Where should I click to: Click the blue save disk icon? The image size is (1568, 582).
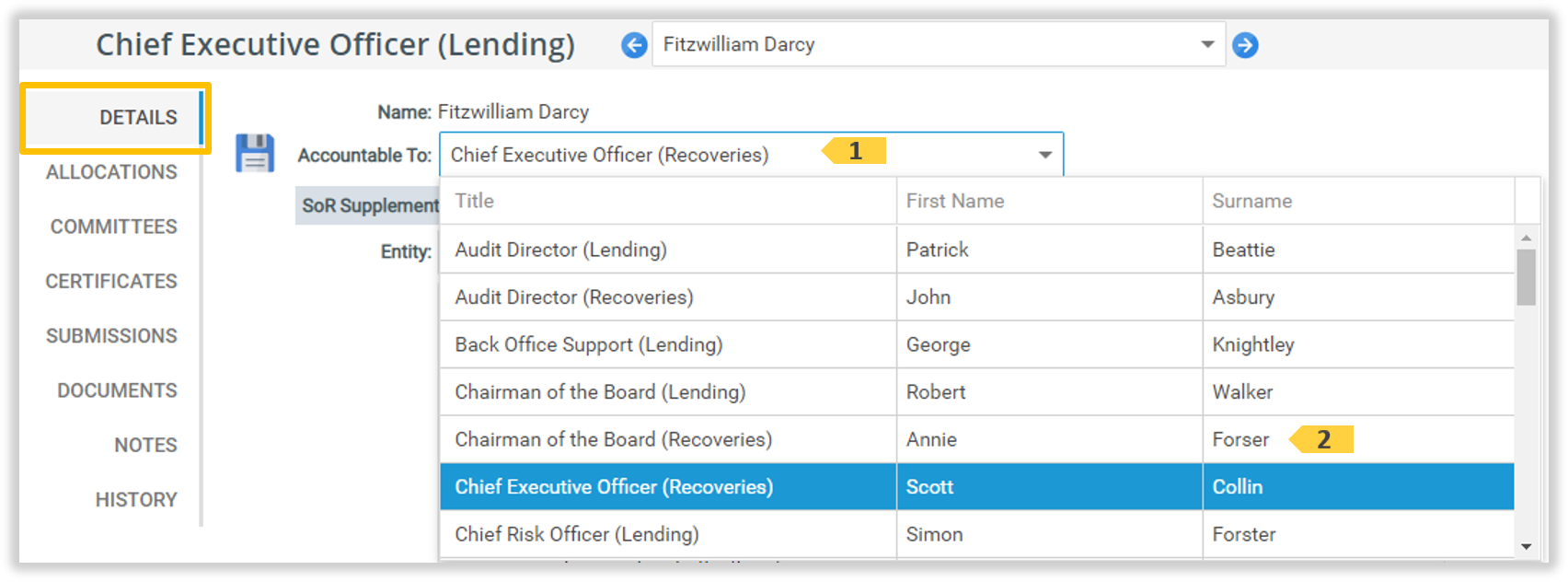pyautogui.click(x=255, y=154)
